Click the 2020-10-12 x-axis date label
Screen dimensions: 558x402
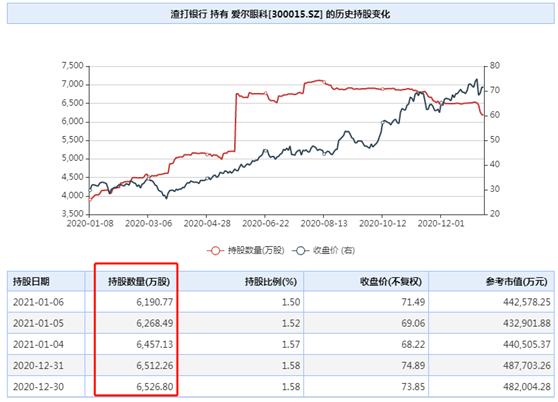(383, 223)
